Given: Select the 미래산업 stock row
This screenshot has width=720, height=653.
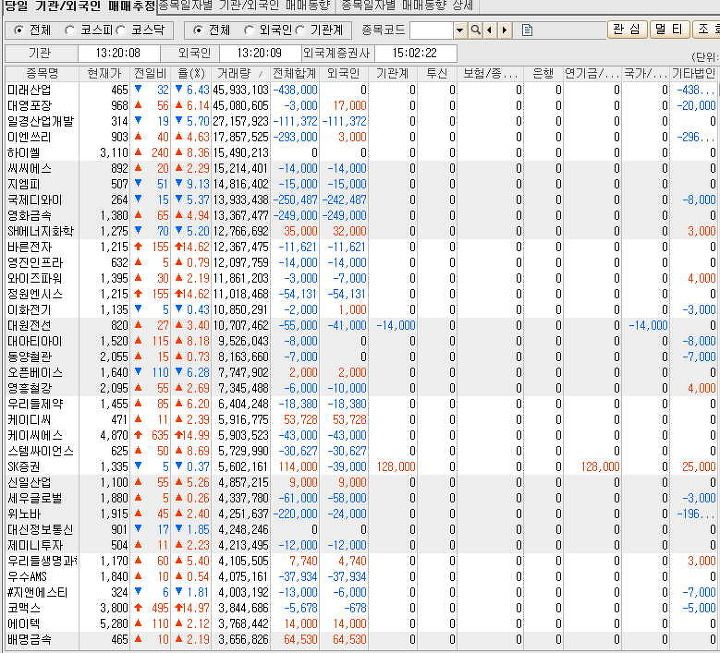Looking at the screenshot, I should 361,90.
